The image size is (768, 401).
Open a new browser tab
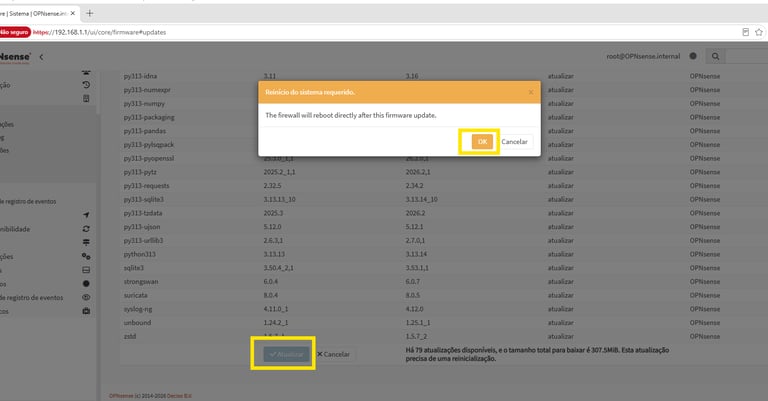[89, 13]
